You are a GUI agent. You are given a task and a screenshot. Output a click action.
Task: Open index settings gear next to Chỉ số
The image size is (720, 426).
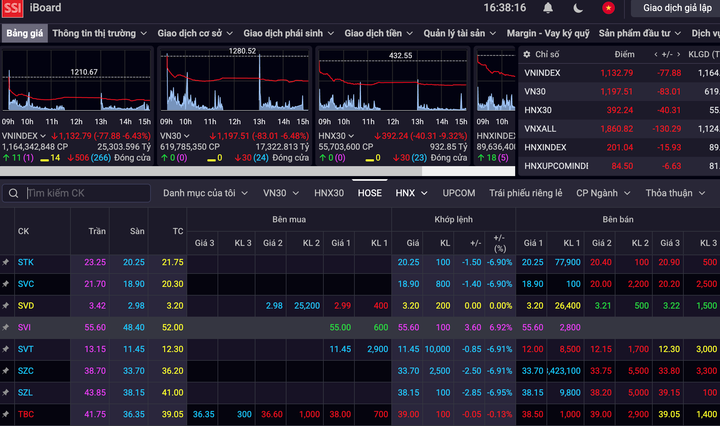[526, 54]
